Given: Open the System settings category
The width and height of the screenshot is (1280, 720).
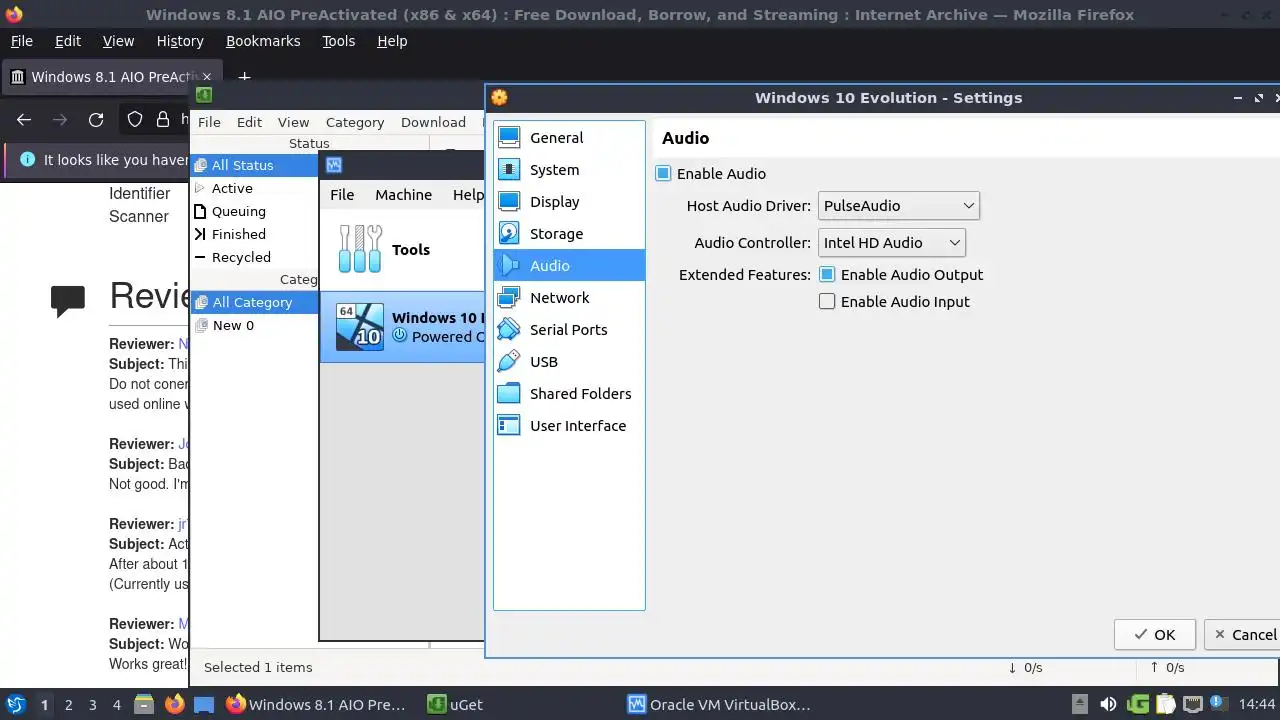Looking at the screenshot, I should [x=569, y=169].
